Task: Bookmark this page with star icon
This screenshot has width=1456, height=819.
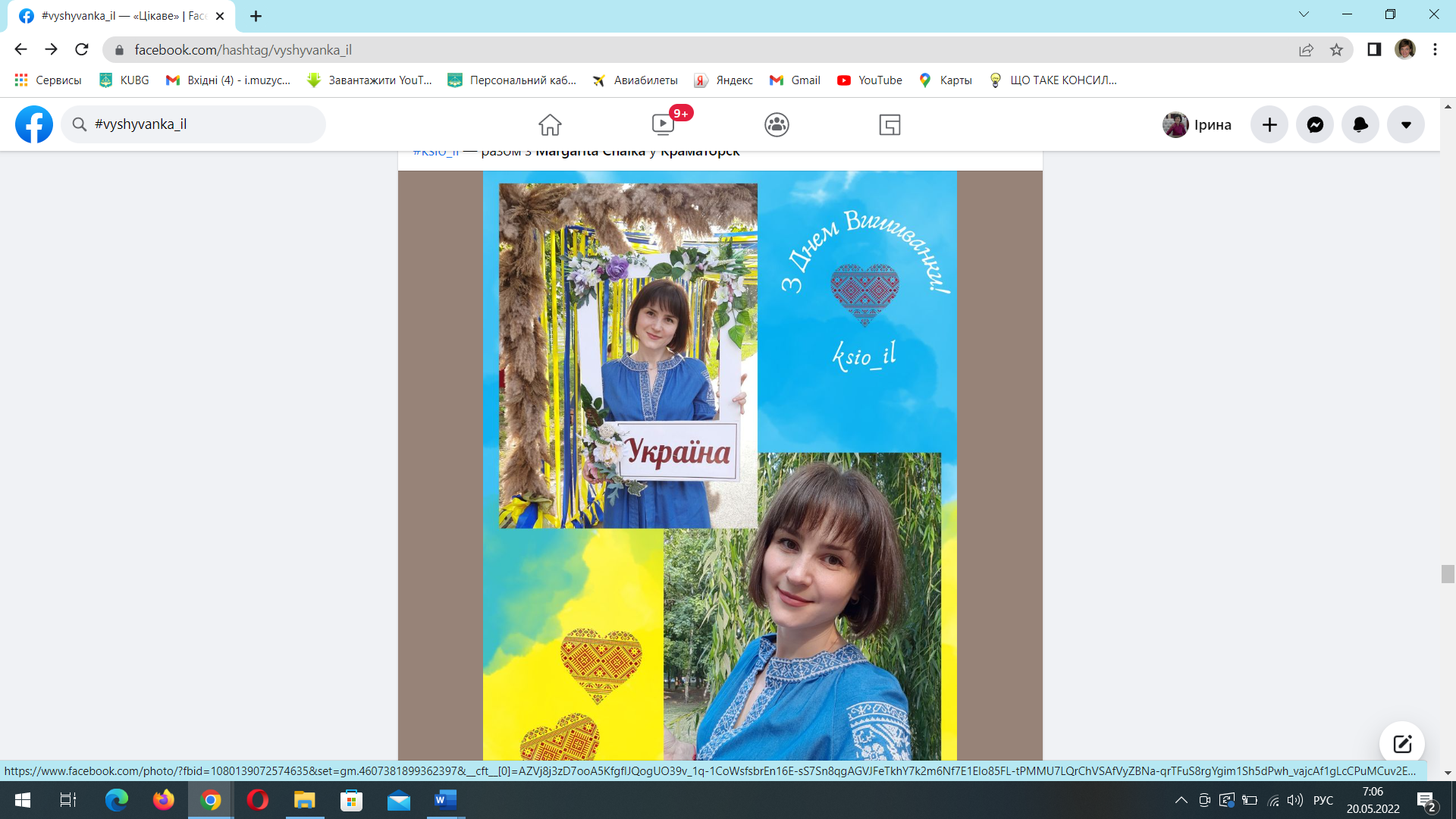Action: (1336, 50)
